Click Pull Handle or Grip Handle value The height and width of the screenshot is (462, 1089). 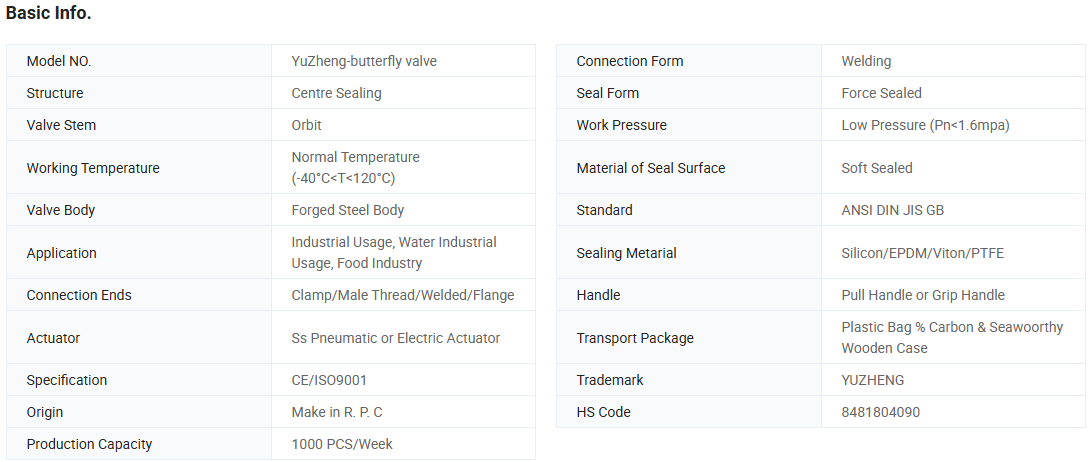[923, 295]
